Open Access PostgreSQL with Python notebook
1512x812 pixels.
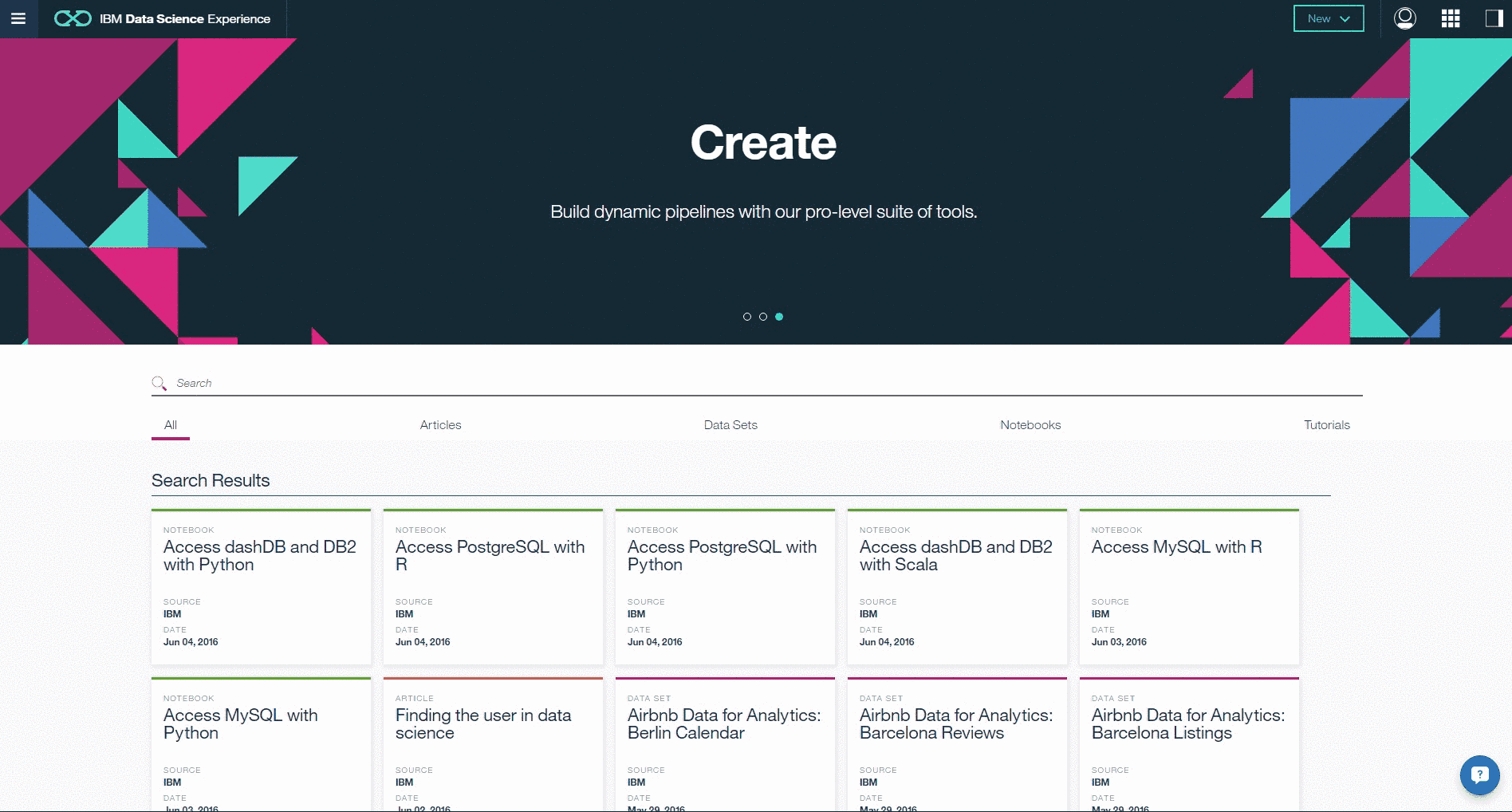[725, 586]
